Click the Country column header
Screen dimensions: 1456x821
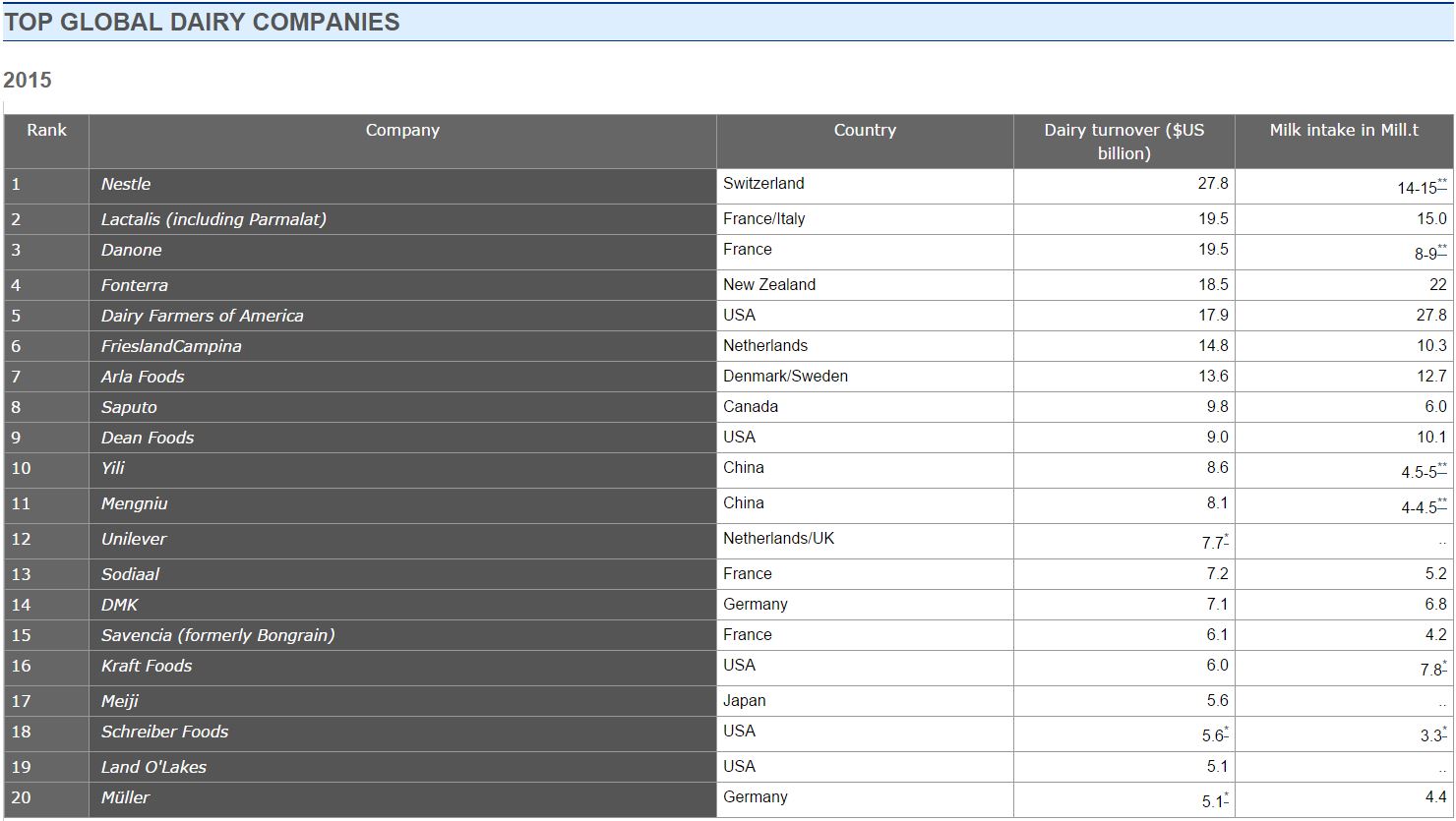pos(865,142)
